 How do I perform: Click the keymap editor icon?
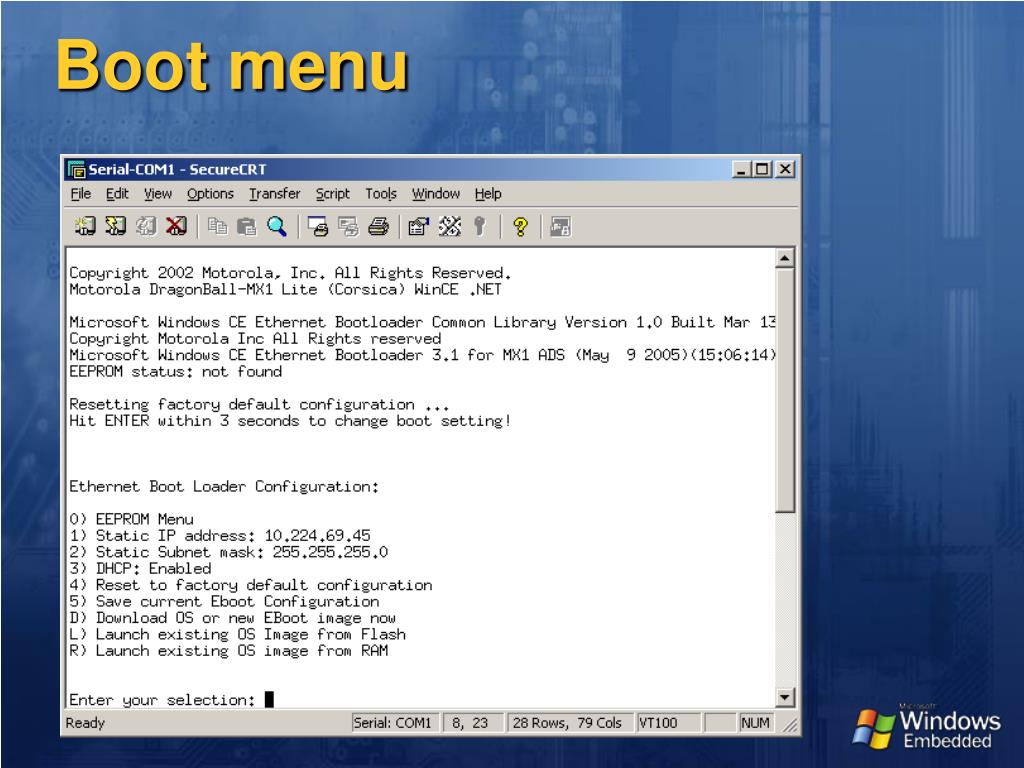(x=449, y=227)
